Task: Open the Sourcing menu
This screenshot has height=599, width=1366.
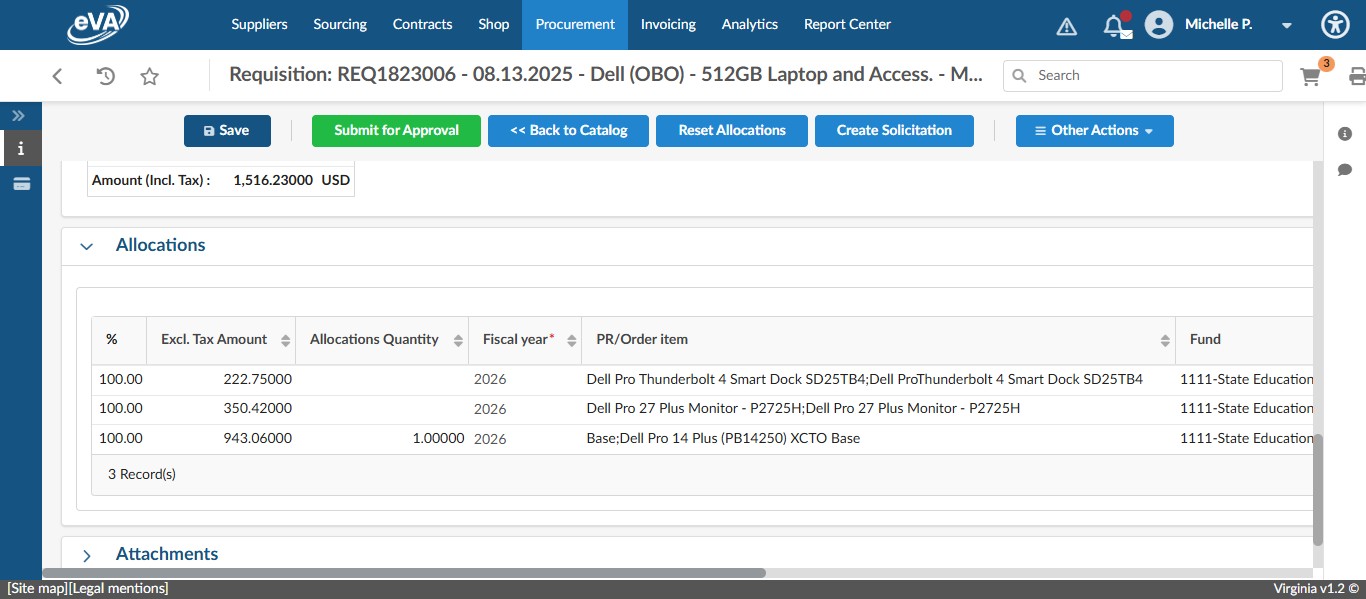Action: pyautogui.click(x=339, y=24)
